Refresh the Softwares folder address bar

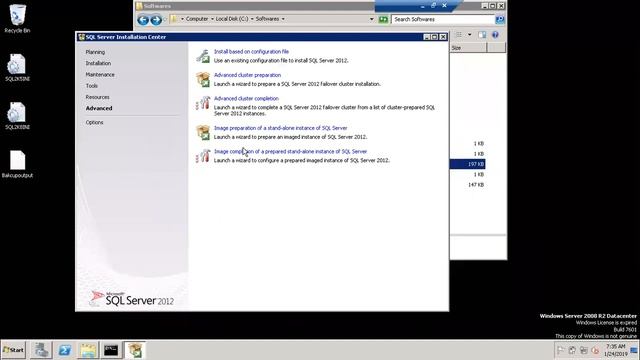click(x=383, y=19)
